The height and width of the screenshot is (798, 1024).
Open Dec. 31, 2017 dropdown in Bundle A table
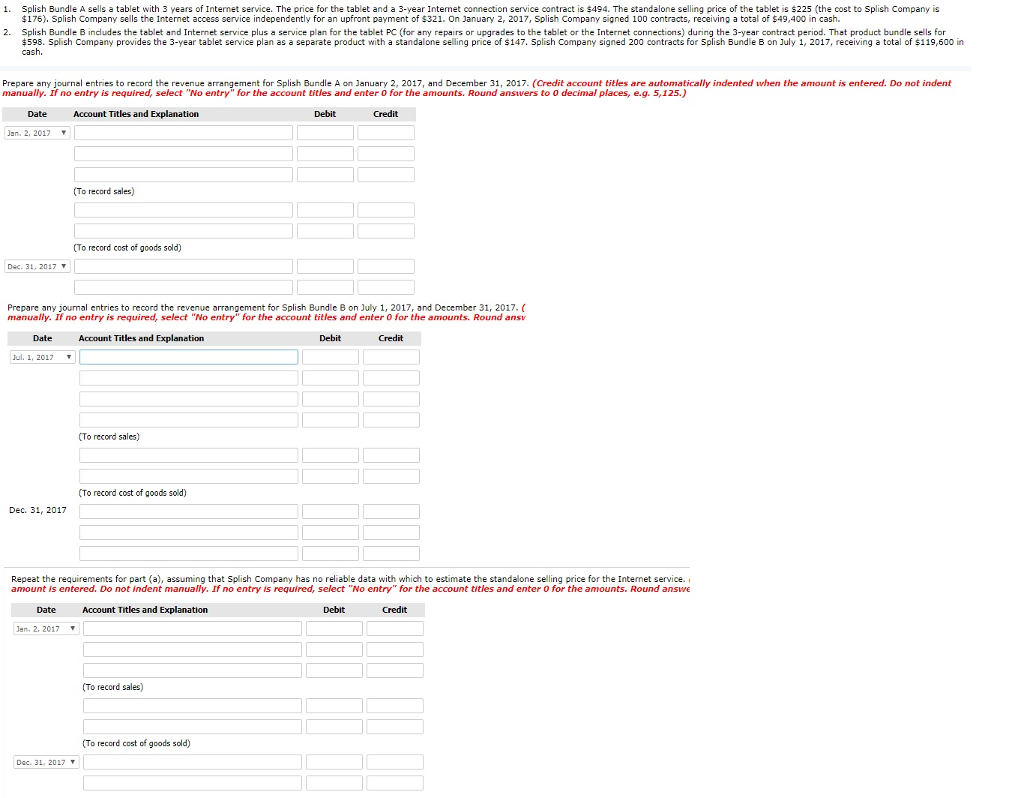tap(37, 266)
